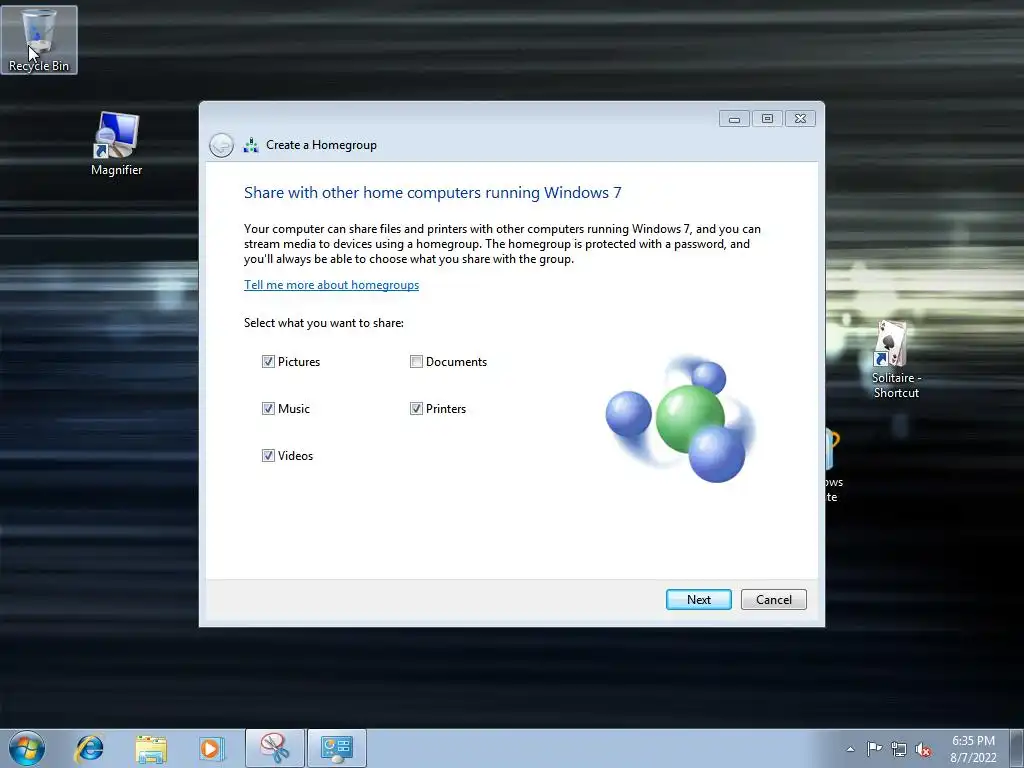Toggle the Videos checkbox

[268, 456]
